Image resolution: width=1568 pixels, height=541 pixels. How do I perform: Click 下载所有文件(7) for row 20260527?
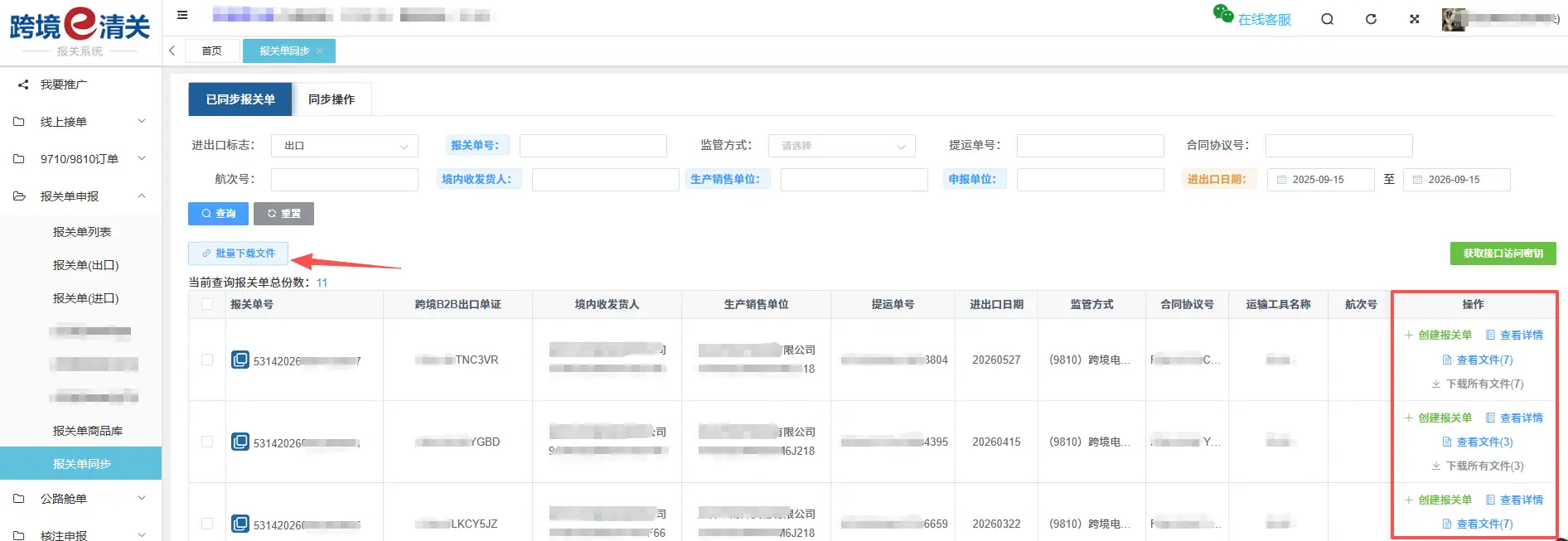click(1478, 384)
